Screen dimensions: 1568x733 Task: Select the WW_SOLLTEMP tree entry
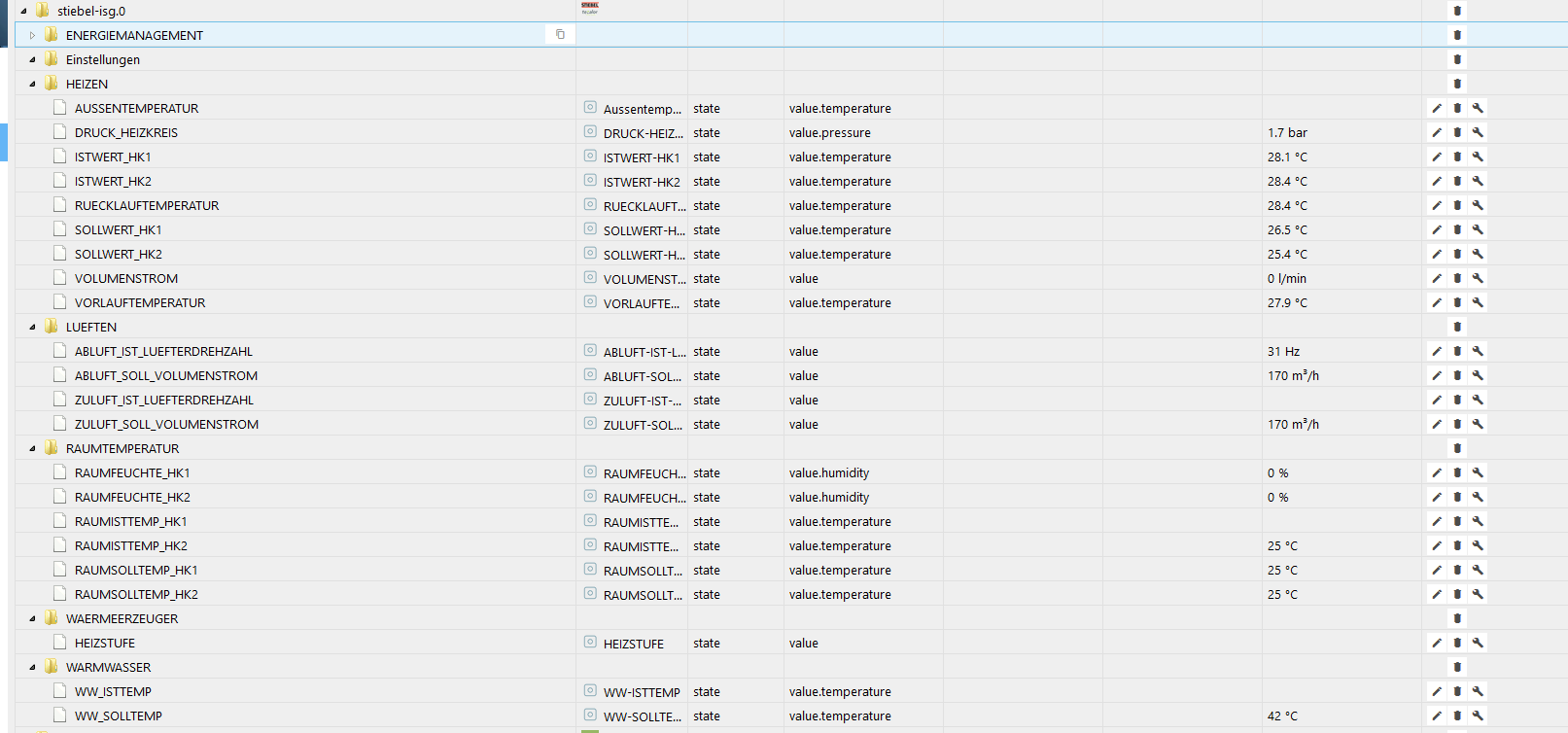[119, 716]
